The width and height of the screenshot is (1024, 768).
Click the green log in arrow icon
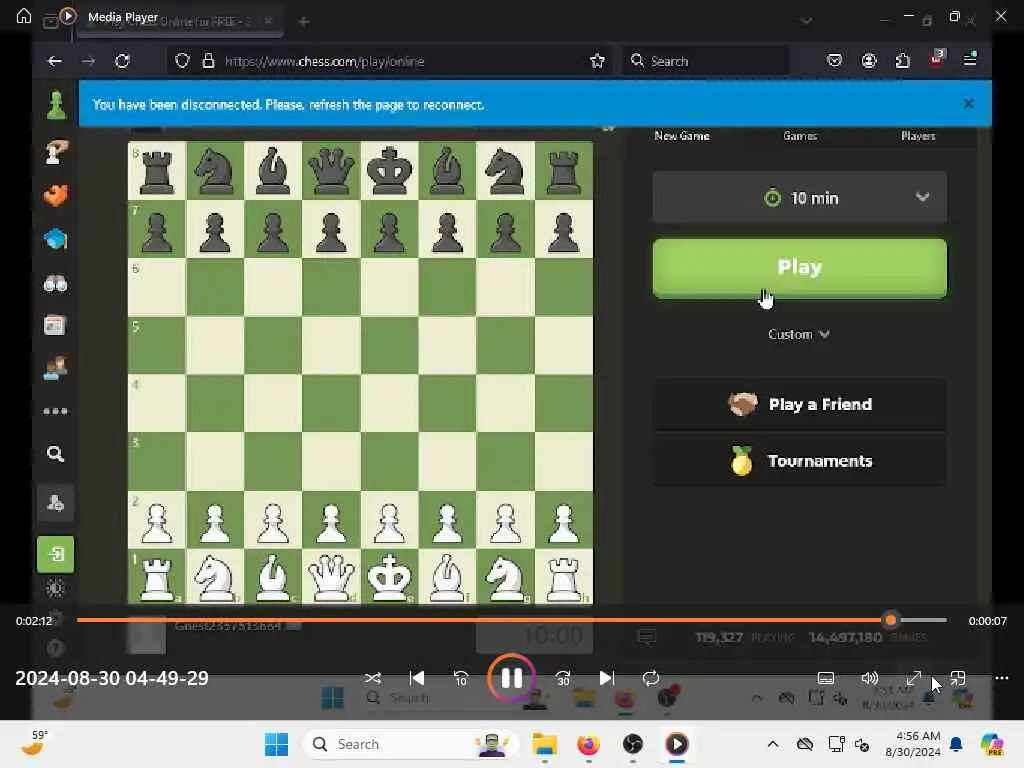(x=56, y=554)
